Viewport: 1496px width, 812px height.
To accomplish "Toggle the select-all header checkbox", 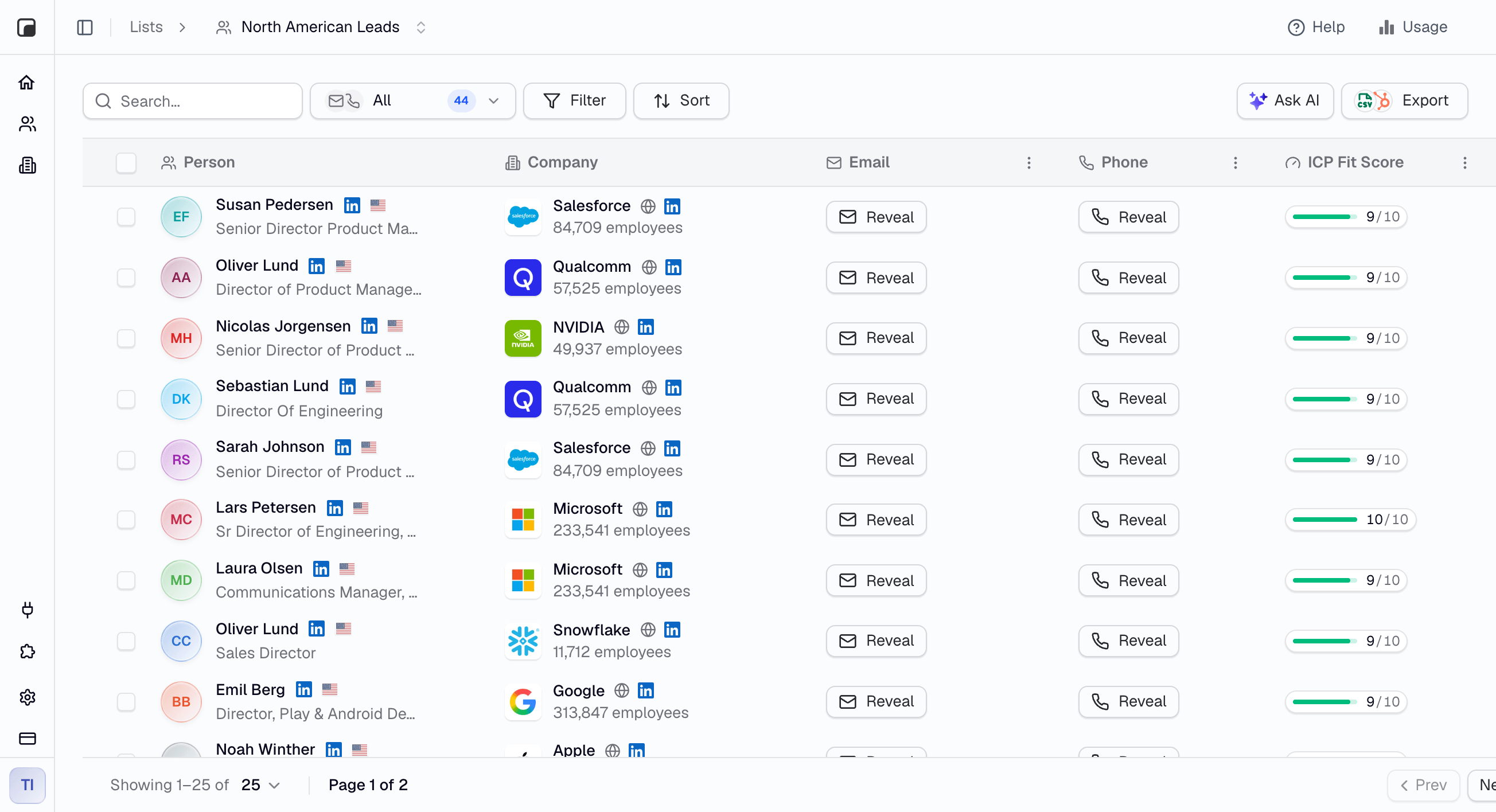I will pyautogui.click(x=126, y=163).
